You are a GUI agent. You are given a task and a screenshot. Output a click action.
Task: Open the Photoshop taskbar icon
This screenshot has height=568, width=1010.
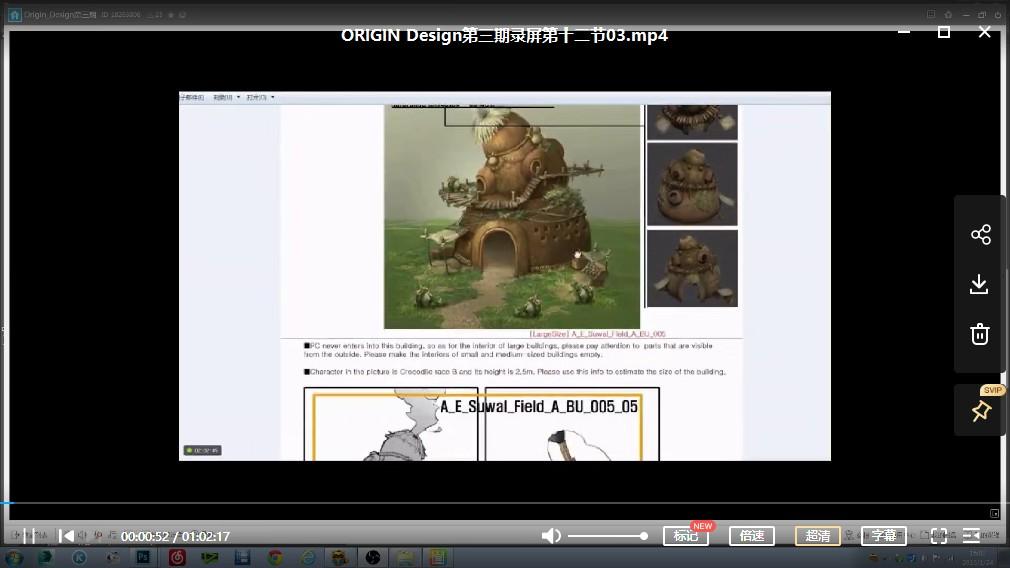click(143, 557)
